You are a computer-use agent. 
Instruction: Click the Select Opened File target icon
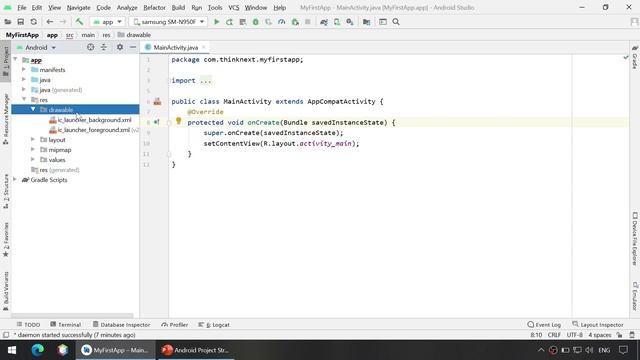pos(91,47)
